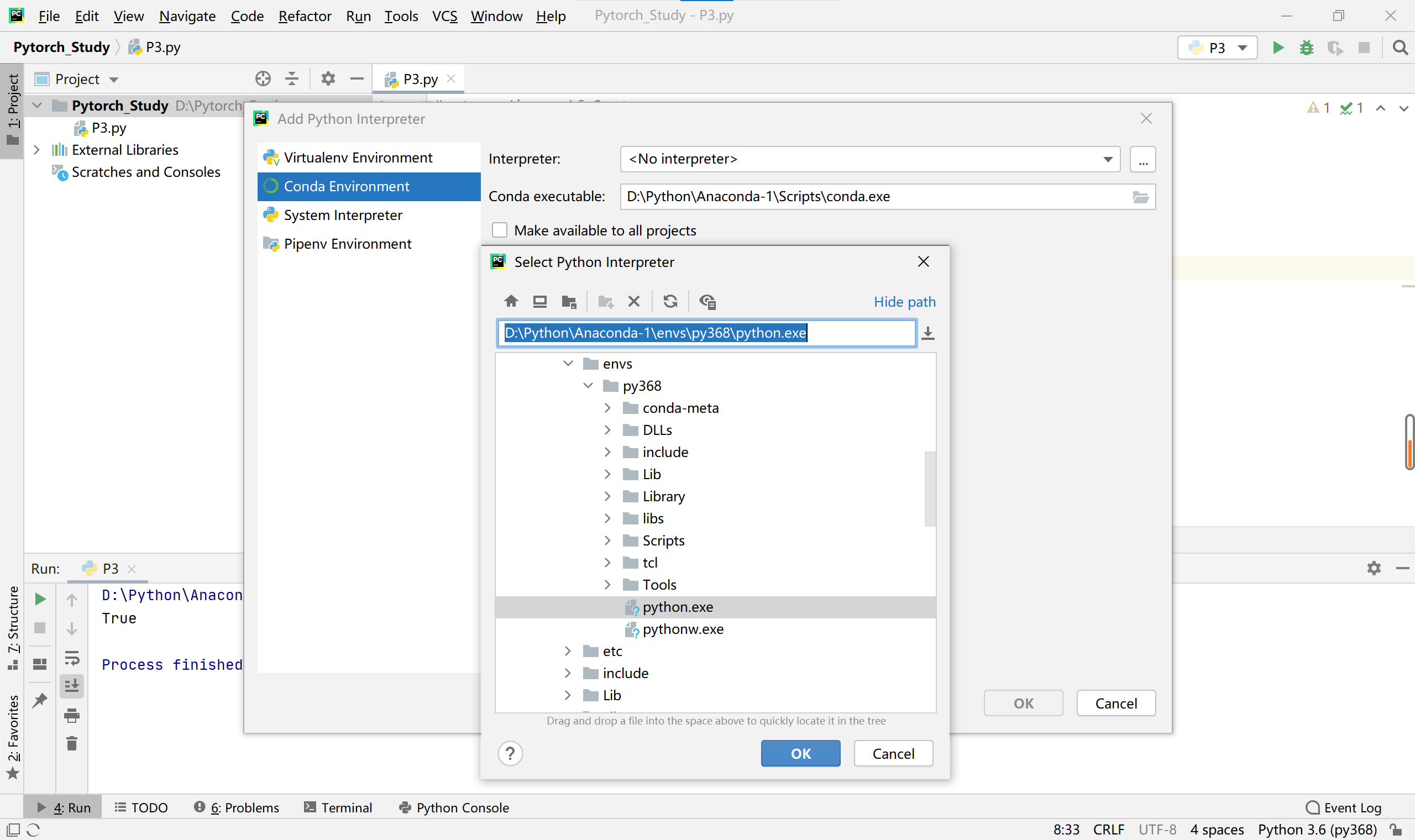Open the 6: Problems tab
The image size is (1415, 840).
point(237,808)
